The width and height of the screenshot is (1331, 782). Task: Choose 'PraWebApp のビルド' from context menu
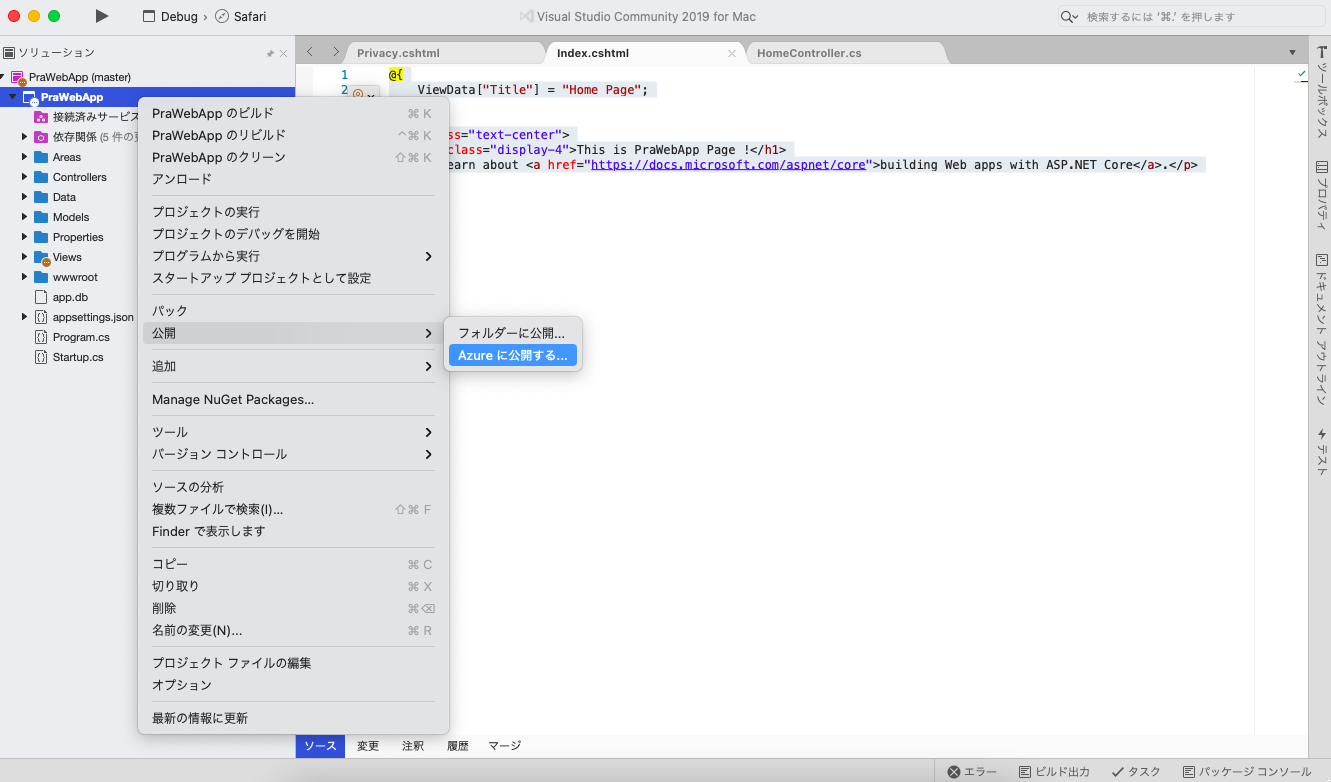point(293,113)
